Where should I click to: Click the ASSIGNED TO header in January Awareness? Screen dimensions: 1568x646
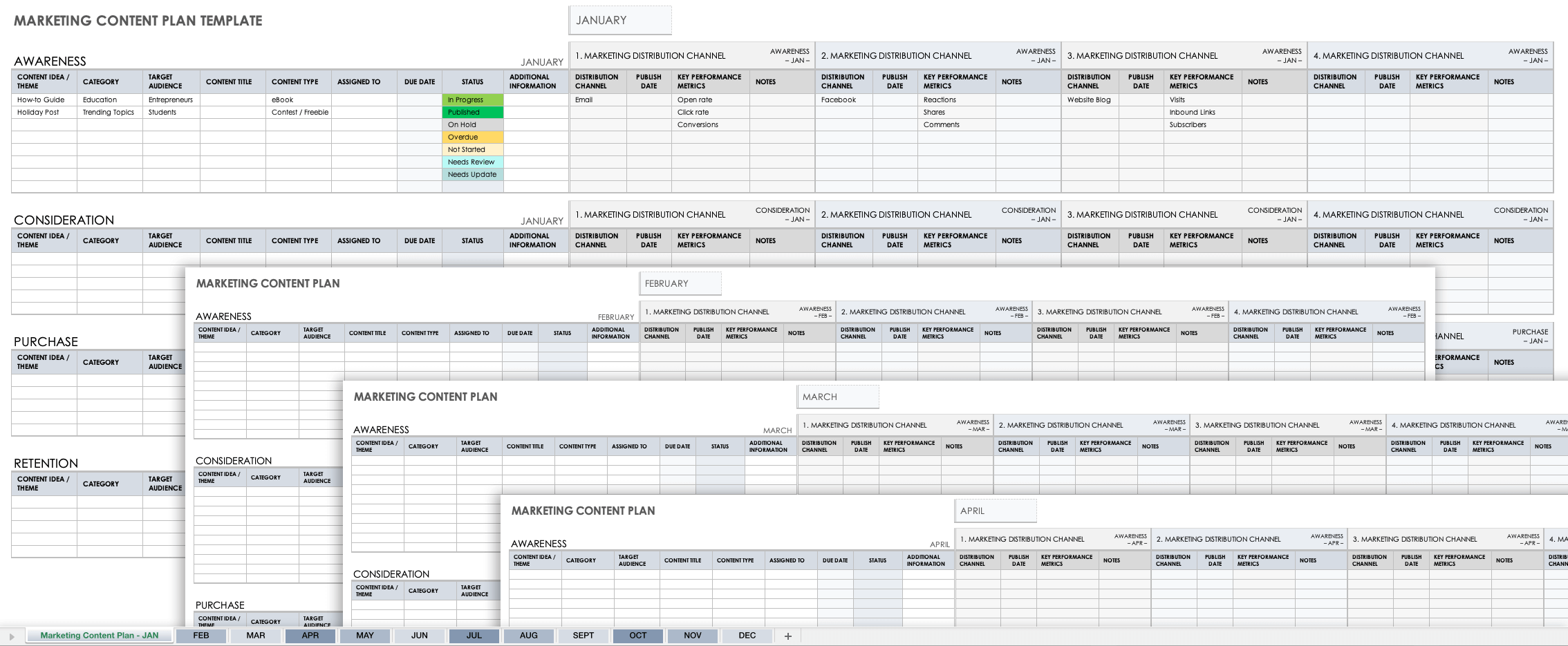point(364,82)
